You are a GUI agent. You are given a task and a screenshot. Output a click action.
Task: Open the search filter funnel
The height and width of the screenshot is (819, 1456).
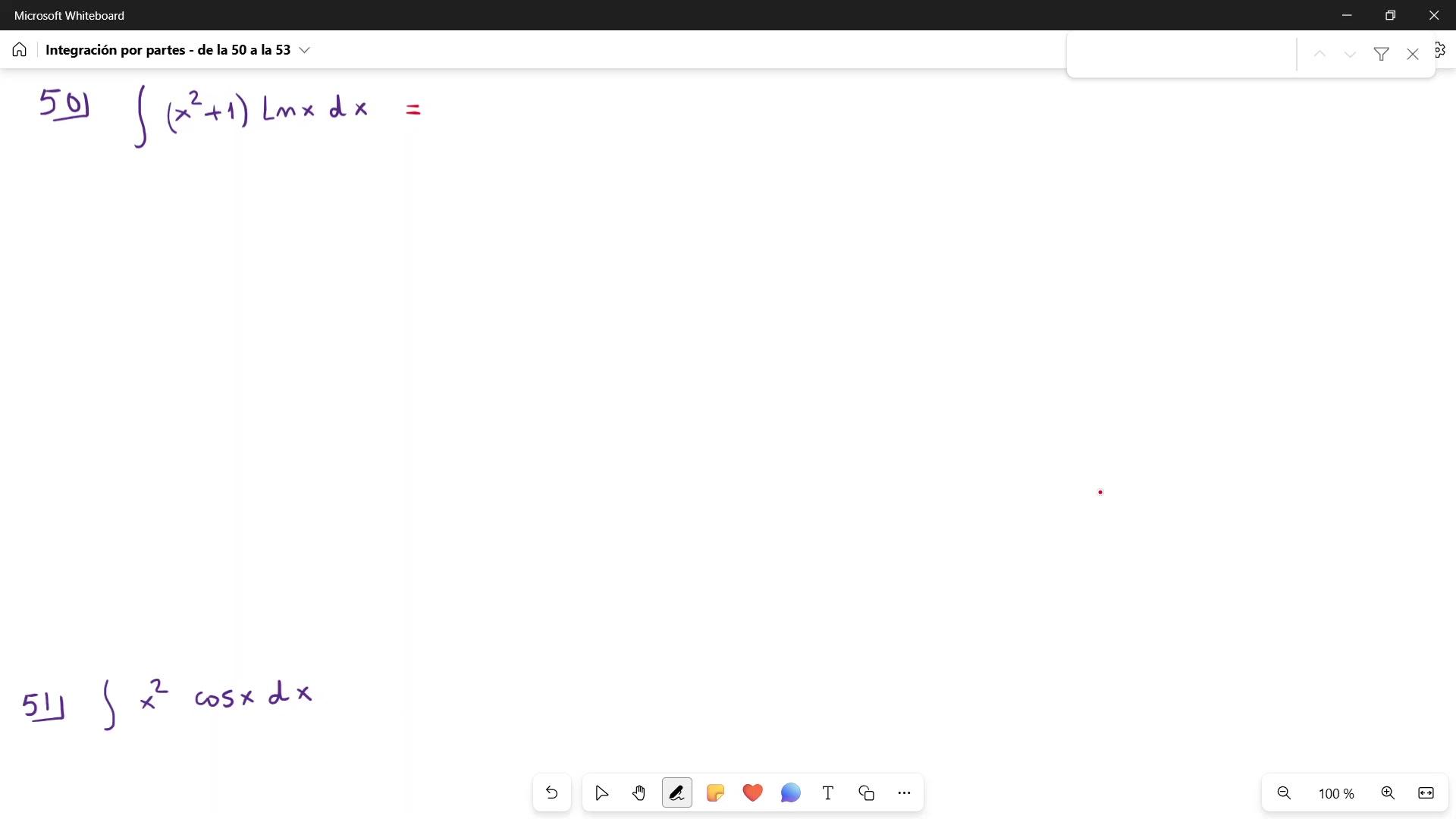(x=1381, y=54)
